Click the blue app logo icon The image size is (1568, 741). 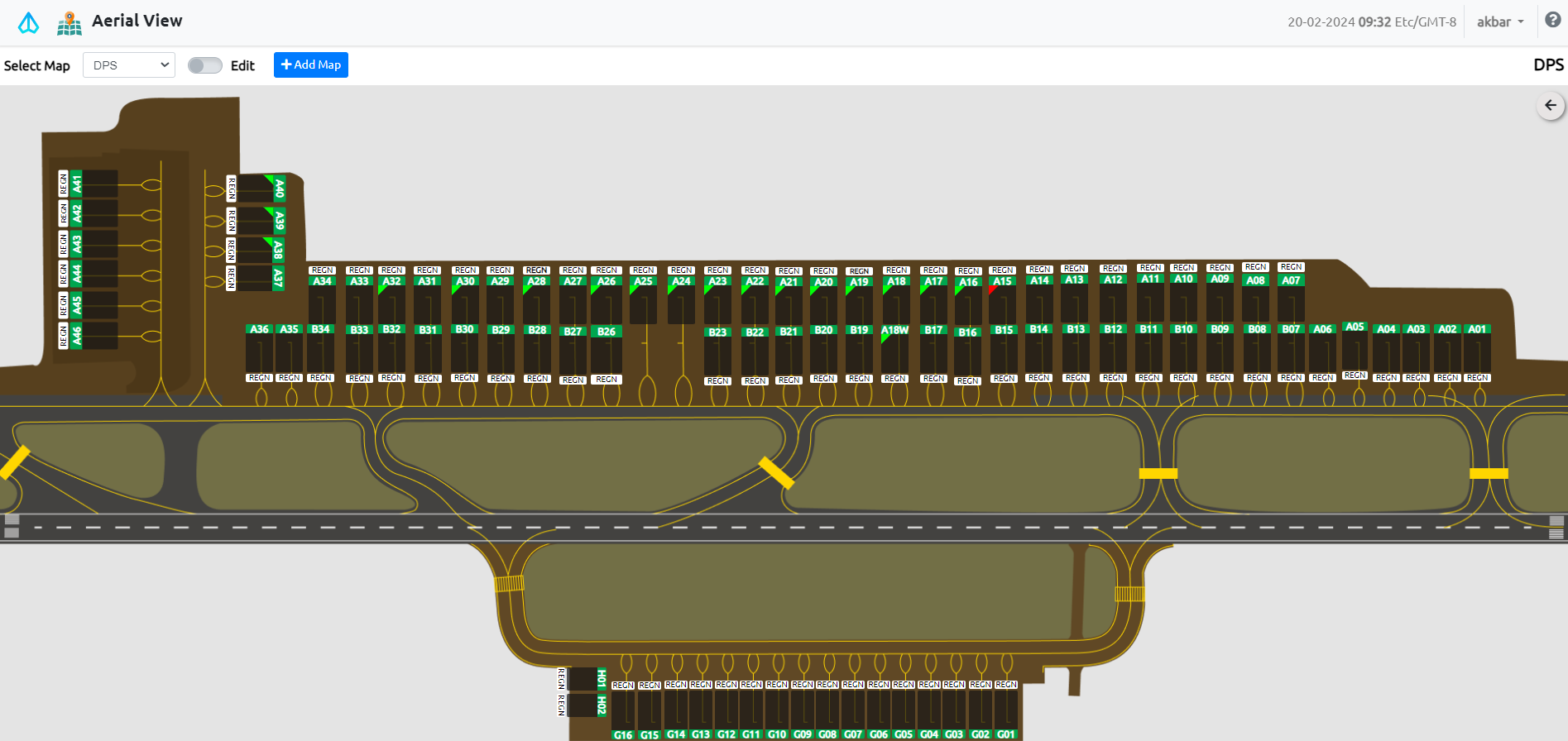[28, 22]
